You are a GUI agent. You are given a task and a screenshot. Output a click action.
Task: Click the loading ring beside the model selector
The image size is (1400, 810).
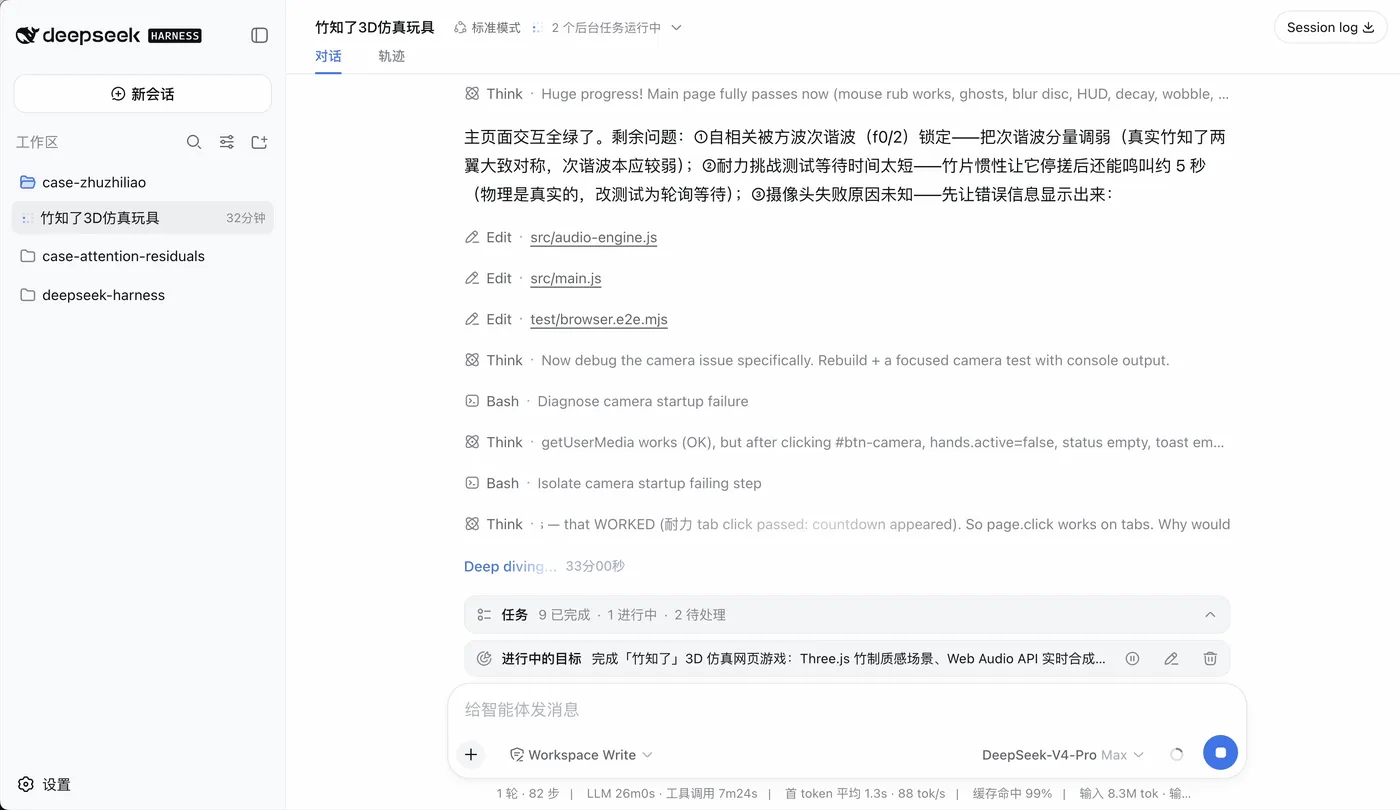point(1176,755)
